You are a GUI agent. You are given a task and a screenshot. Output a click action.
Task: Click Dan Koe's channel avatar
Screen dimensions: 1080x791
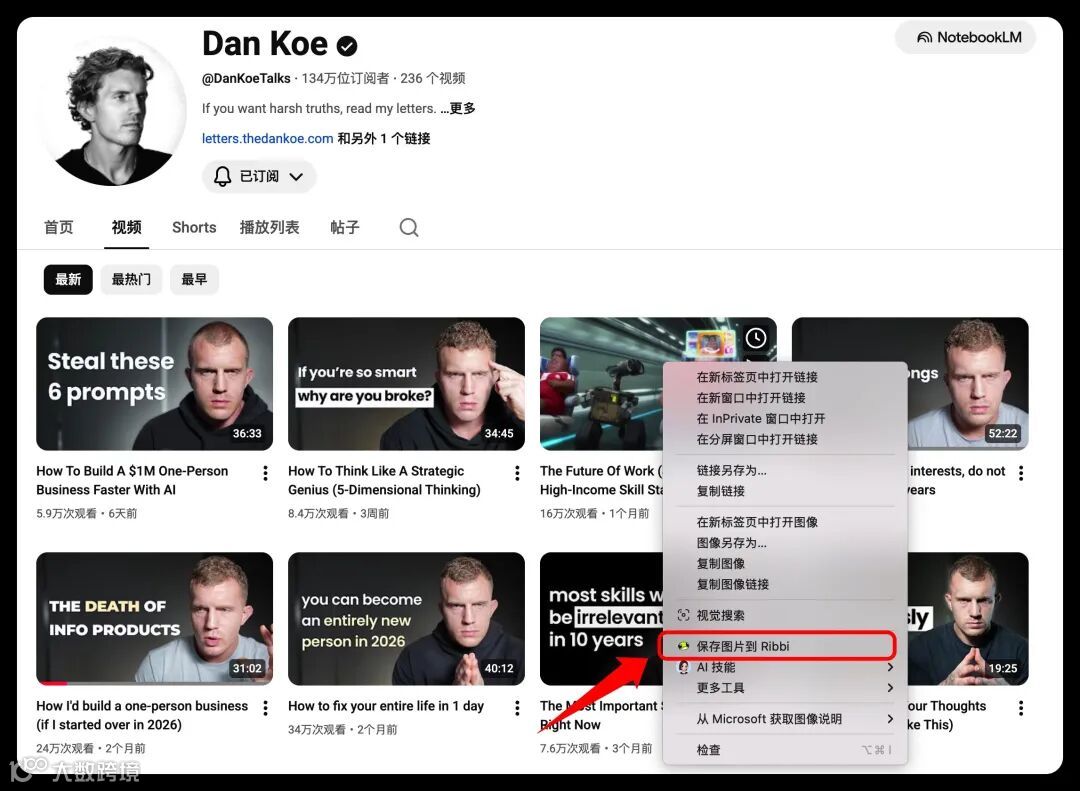(x=114, y=112)
